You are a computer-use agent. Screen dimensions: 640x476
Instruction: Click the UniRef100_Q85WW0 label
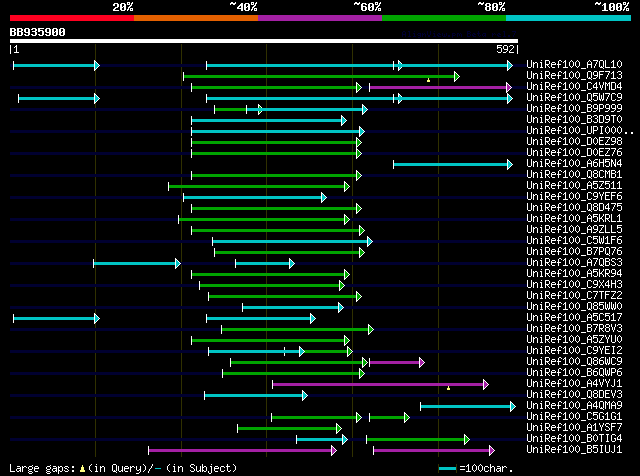pos(574,307)
